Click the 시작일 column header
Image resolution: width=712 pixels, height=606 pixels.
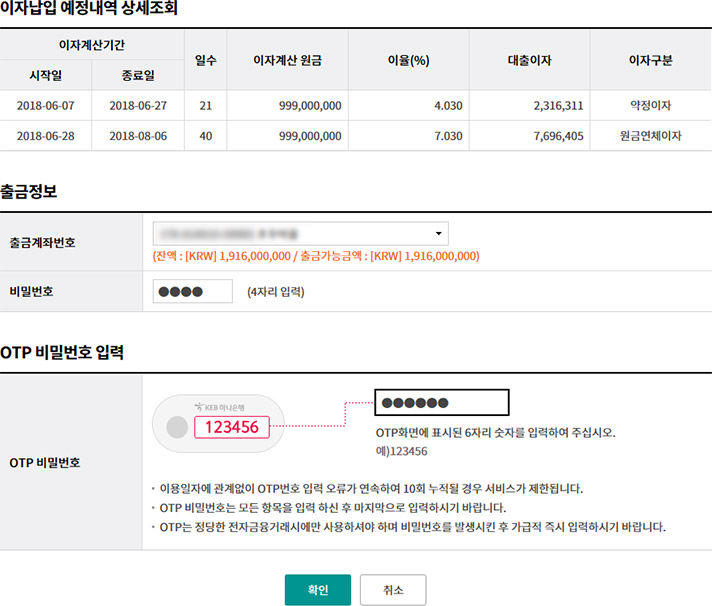point(46,75)
